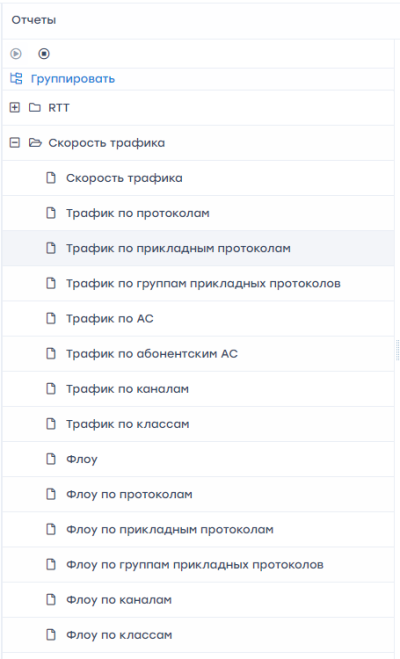Click the file icon beside Трафик по АС
Screen dimensions: 400x659
click(51, 318)
